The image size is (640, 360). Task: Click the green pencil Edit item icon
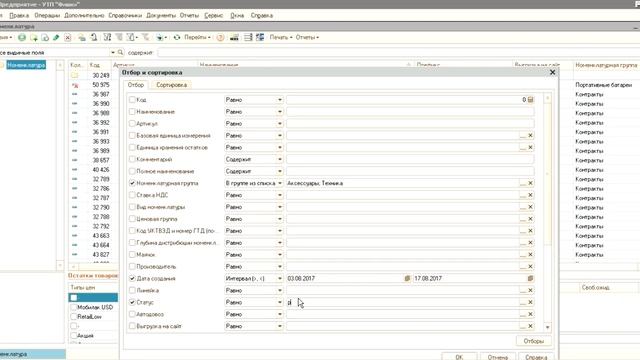pos(56,38)
